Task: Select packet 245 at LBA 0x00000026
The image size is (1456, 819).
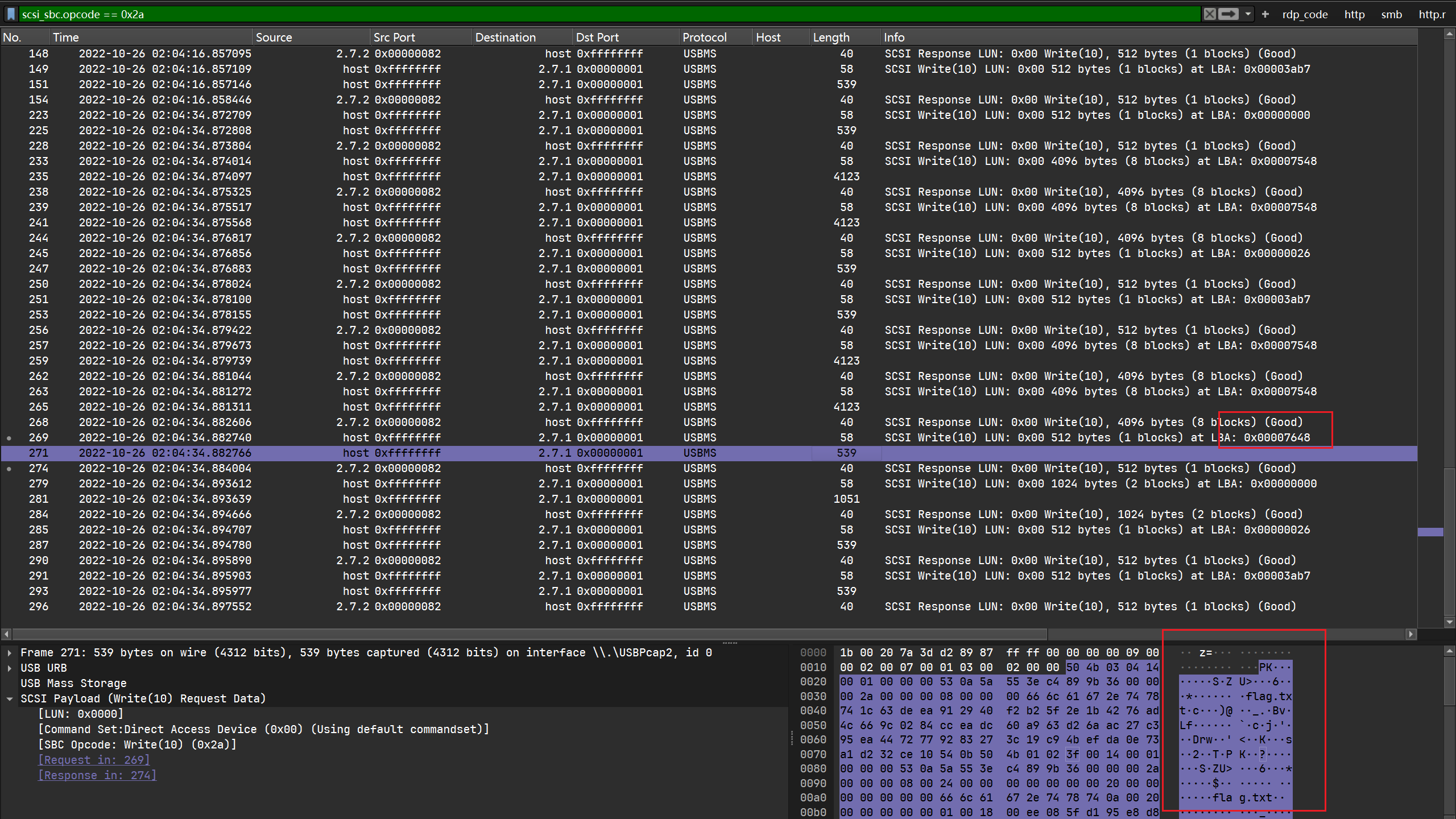Action: coord(709,253)
